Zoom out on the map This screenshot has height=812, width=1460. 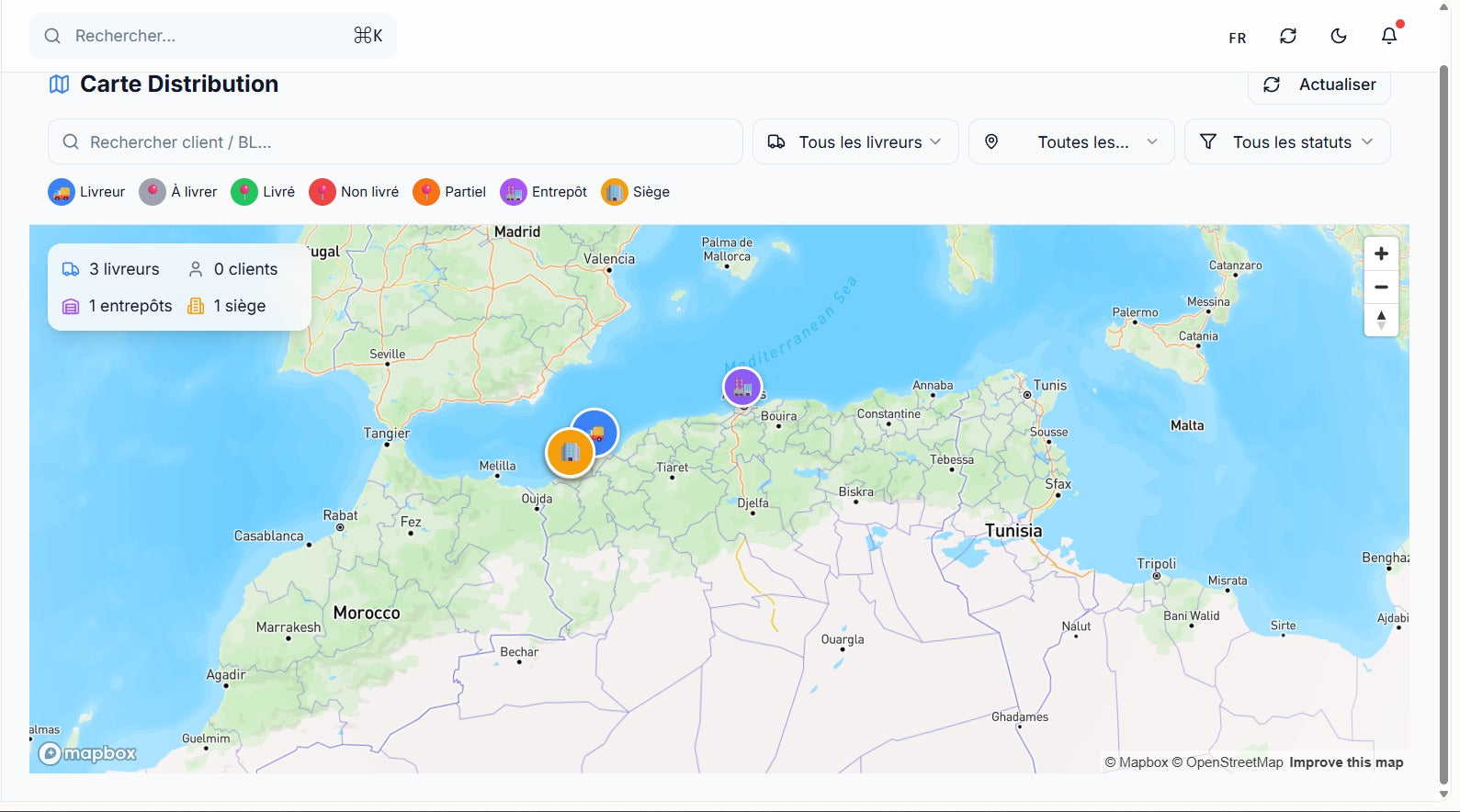(1380, 288)
